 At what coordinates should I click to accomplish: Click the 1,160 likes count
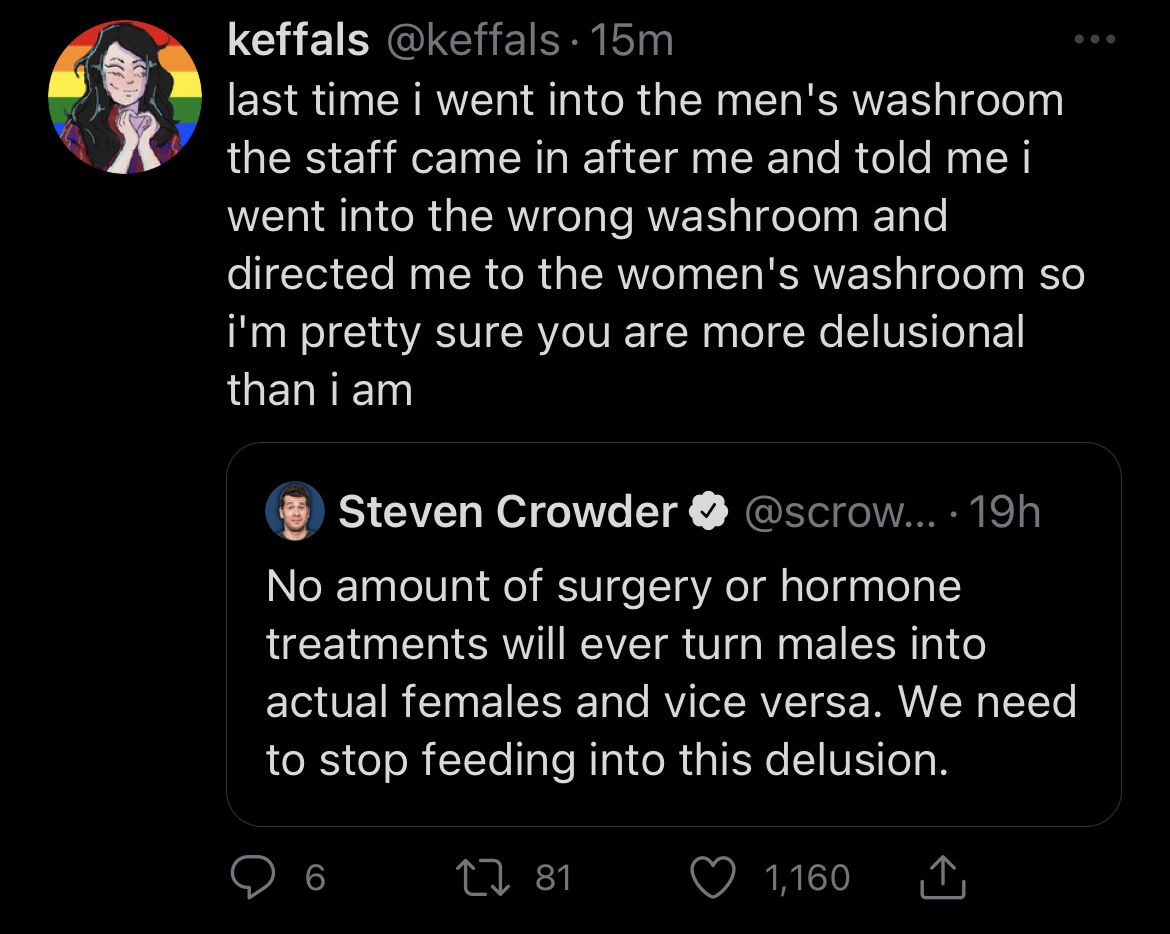(x=807, y=877)
